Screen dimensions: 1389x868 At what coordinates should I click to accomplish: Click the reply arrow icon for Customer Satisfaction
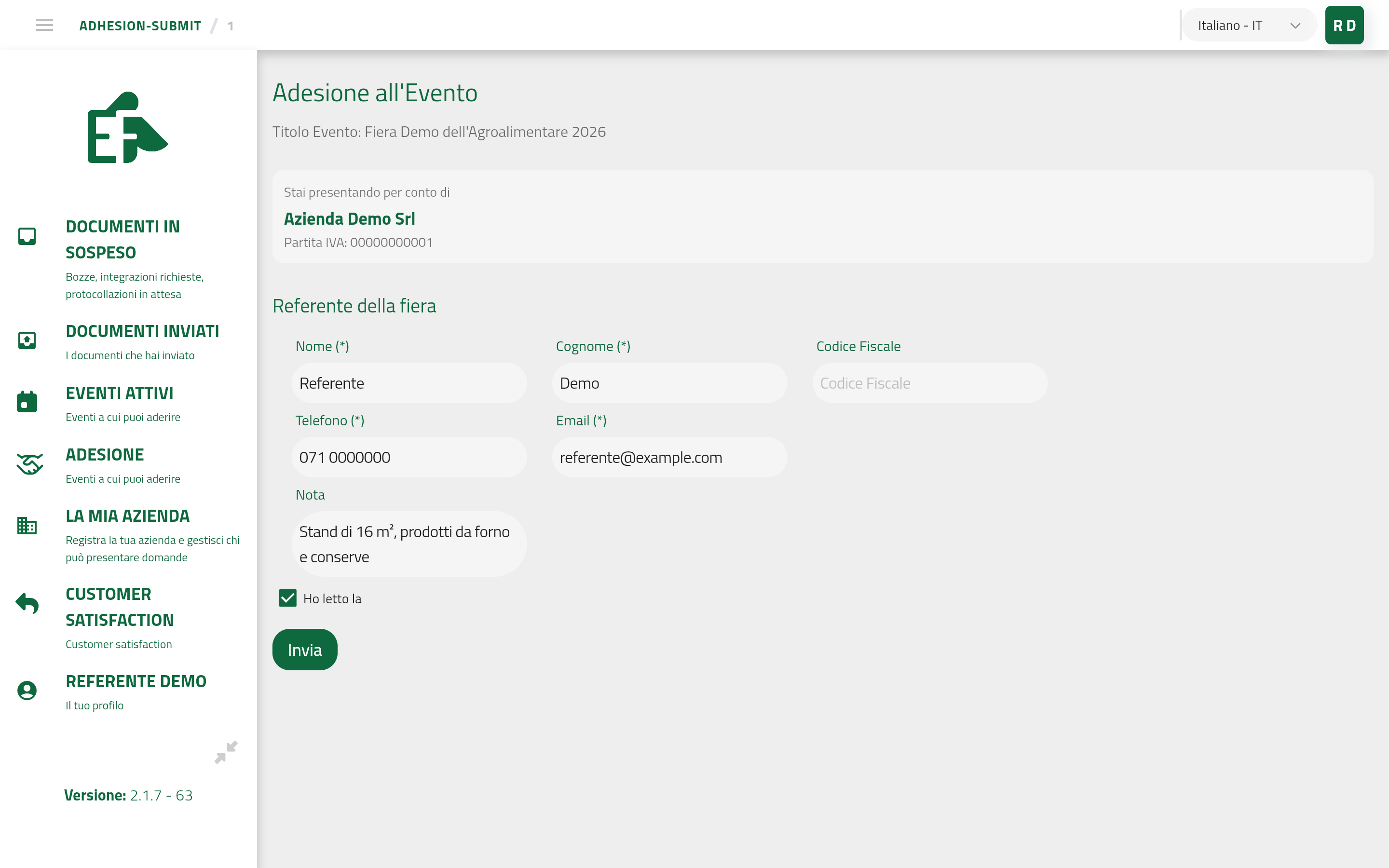(x=27, y=603)
